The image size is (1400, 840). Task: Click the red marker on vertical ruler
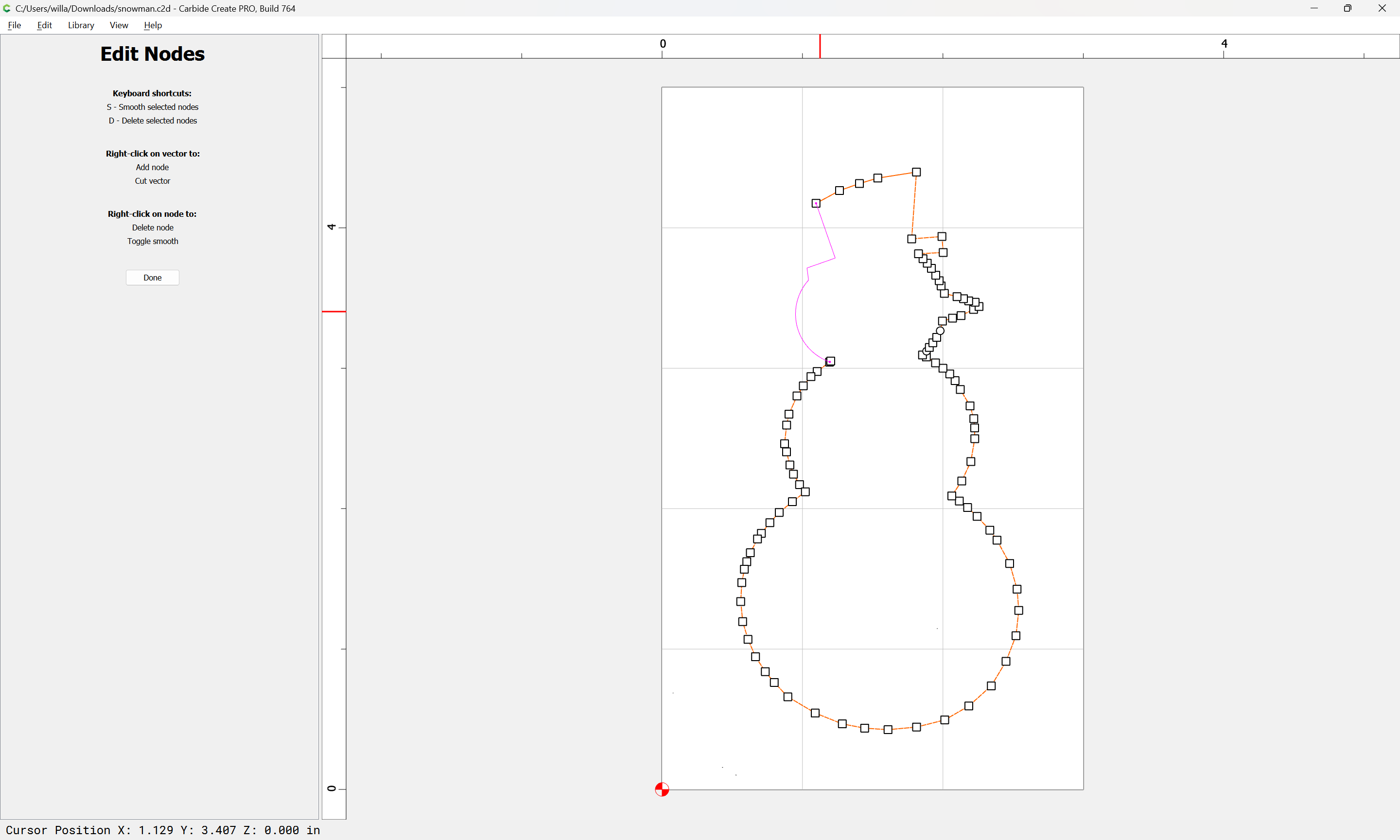click(x=333, y=311)
